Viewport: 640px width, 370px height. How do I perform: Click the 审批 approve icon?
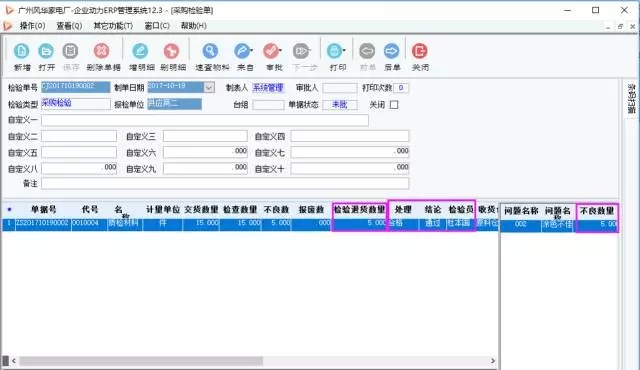[x=271, y=51]
